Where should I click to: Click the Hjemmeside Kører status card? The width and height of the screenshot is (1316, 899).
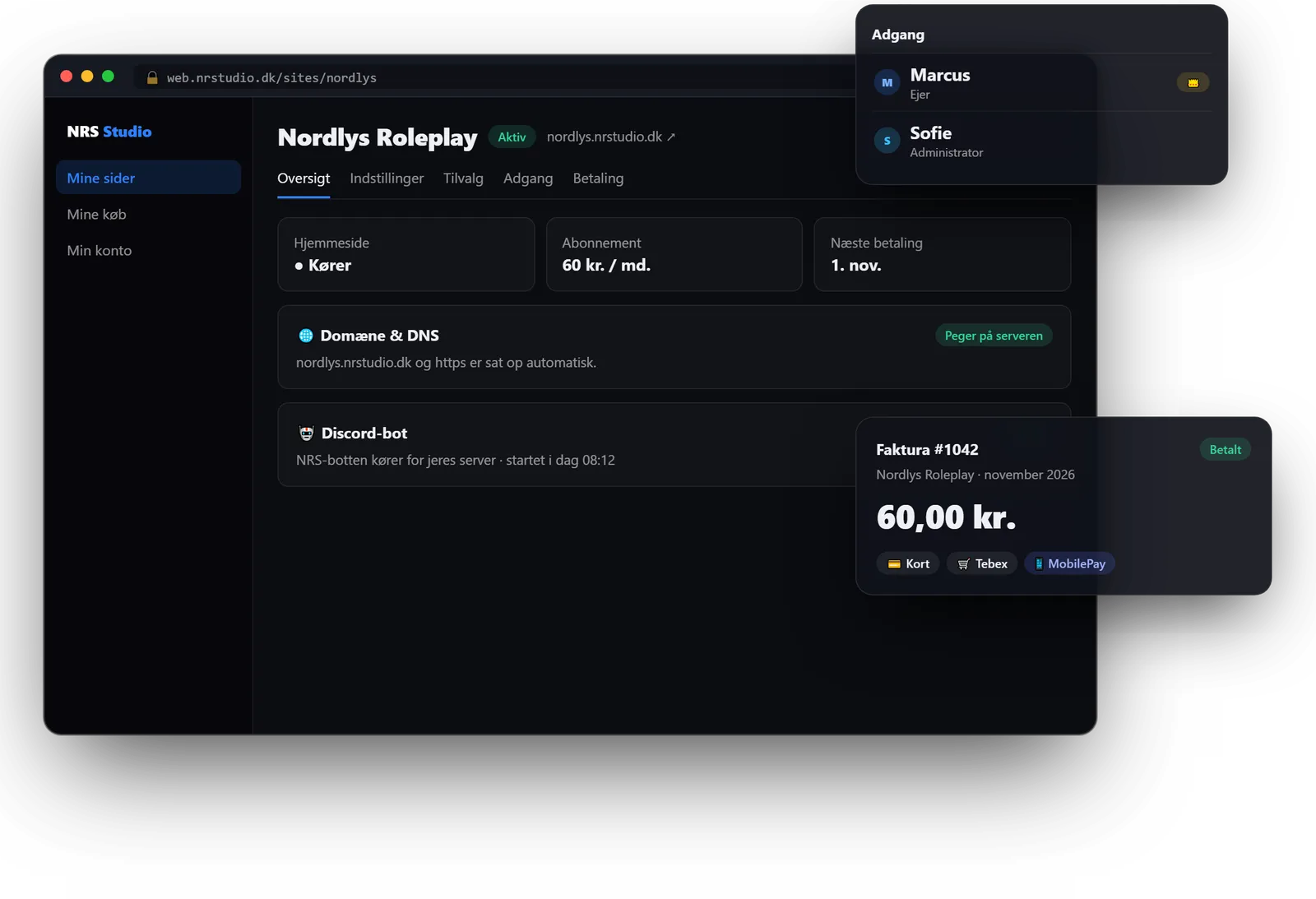coord(406,254)
